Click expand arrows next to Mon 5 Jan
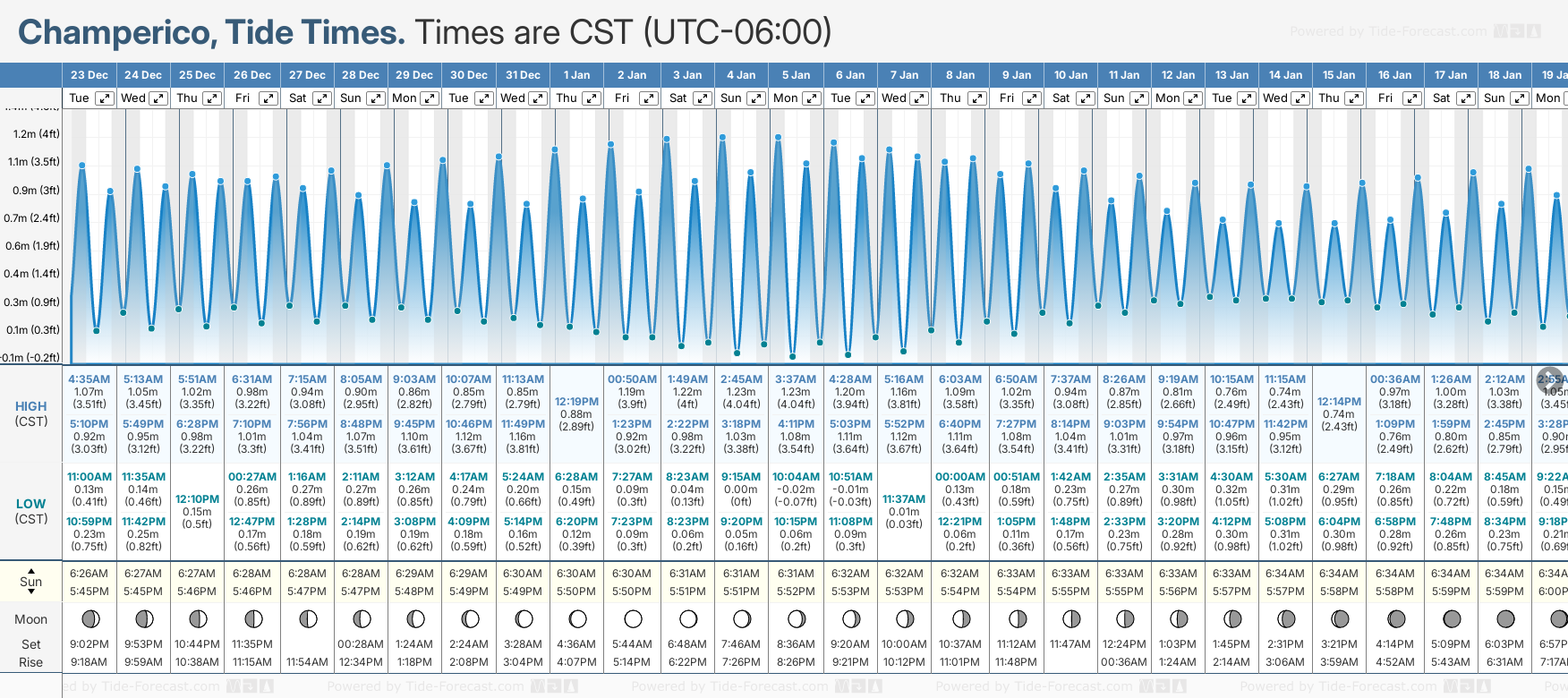This screenshot has height=698, width=1568. tap(812, 98)
